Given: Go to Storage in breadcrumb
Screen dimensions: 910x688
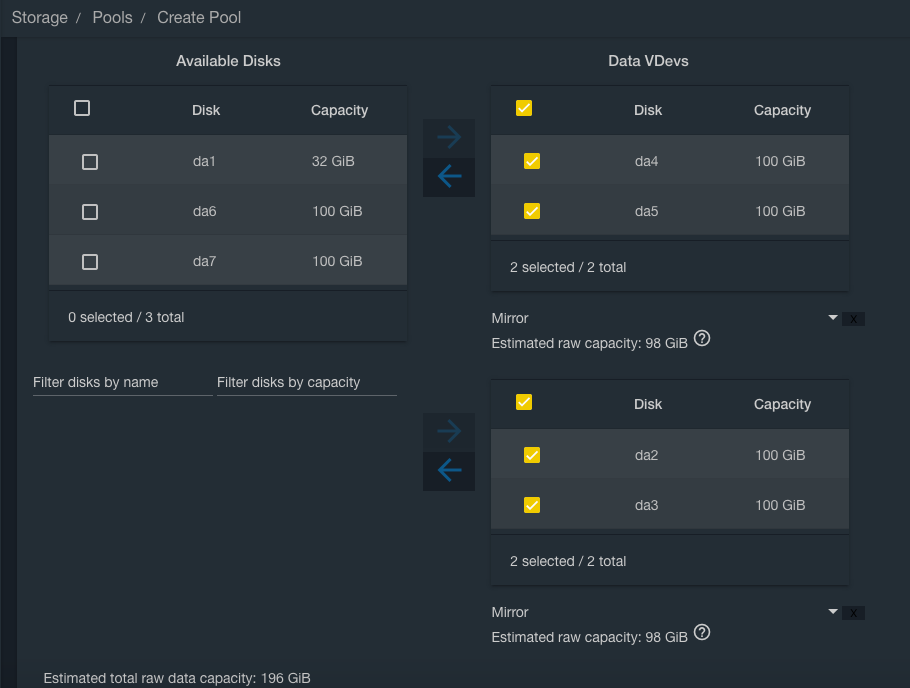Looking at the screenshot, I should coord(40,18).
